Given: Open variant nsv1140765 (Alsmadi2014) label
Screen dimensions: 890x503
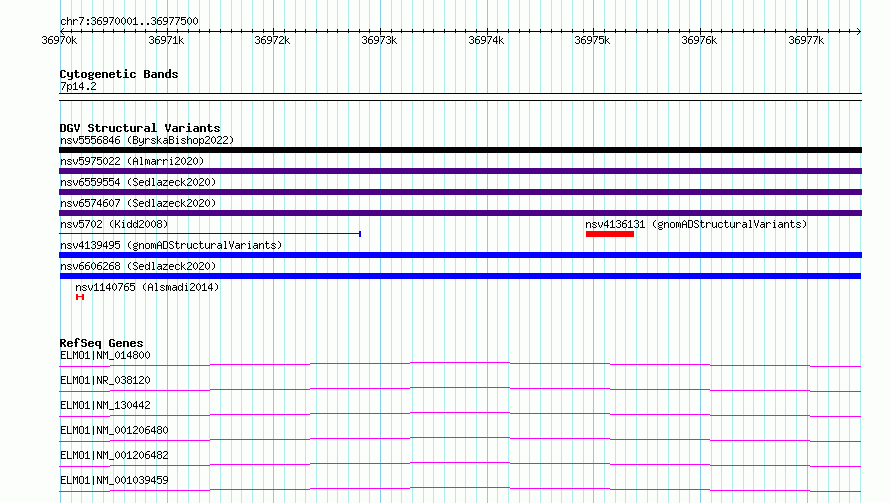Looking at the screenshot, I should click(x=147, y=287).
